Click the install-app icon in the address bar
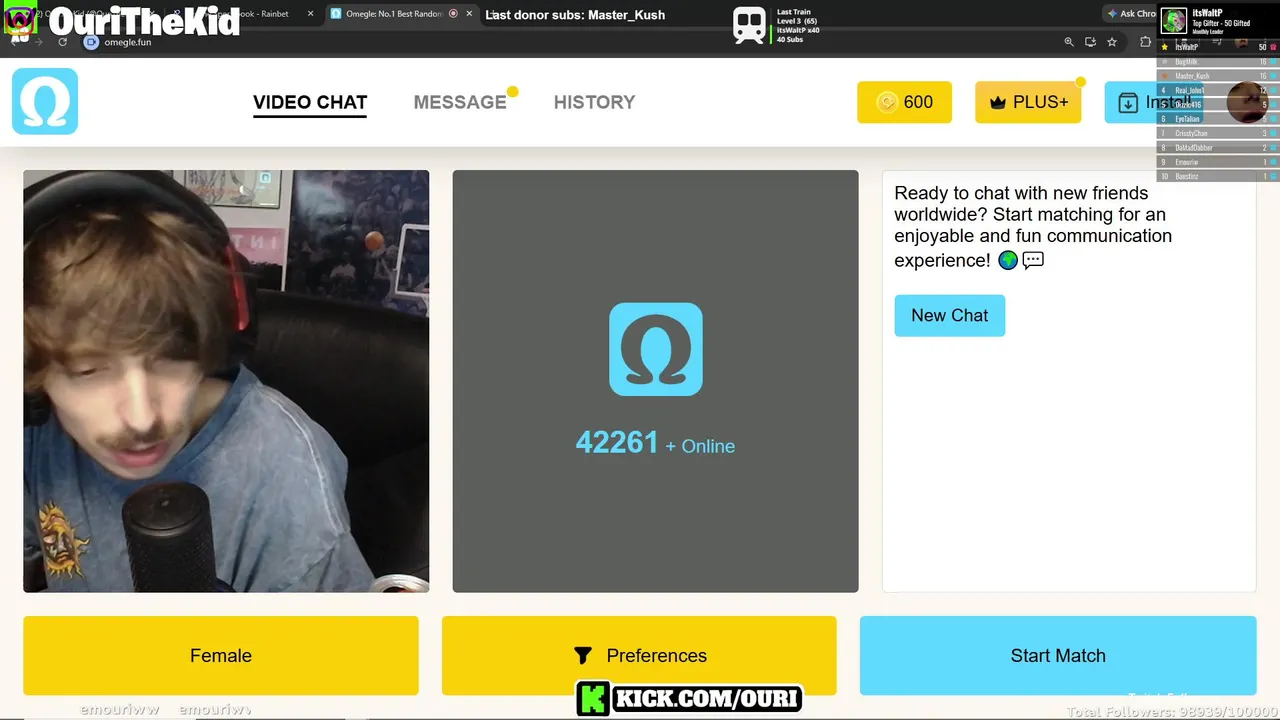1280x720 pixels. pos(1090,42)
